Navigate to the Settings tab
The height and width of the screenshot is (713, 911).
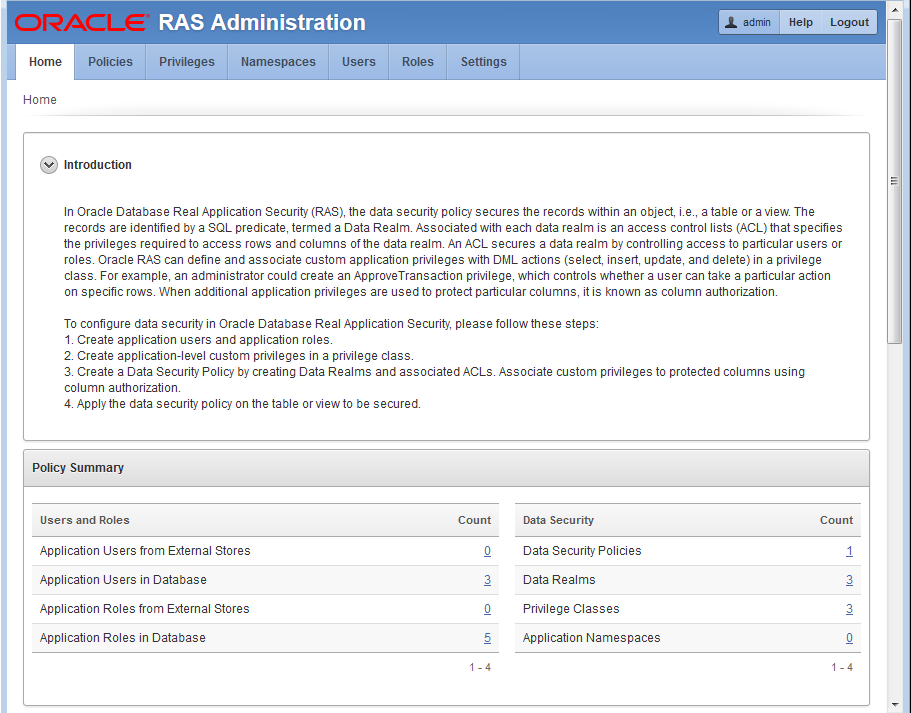click(x=483, y=62)
